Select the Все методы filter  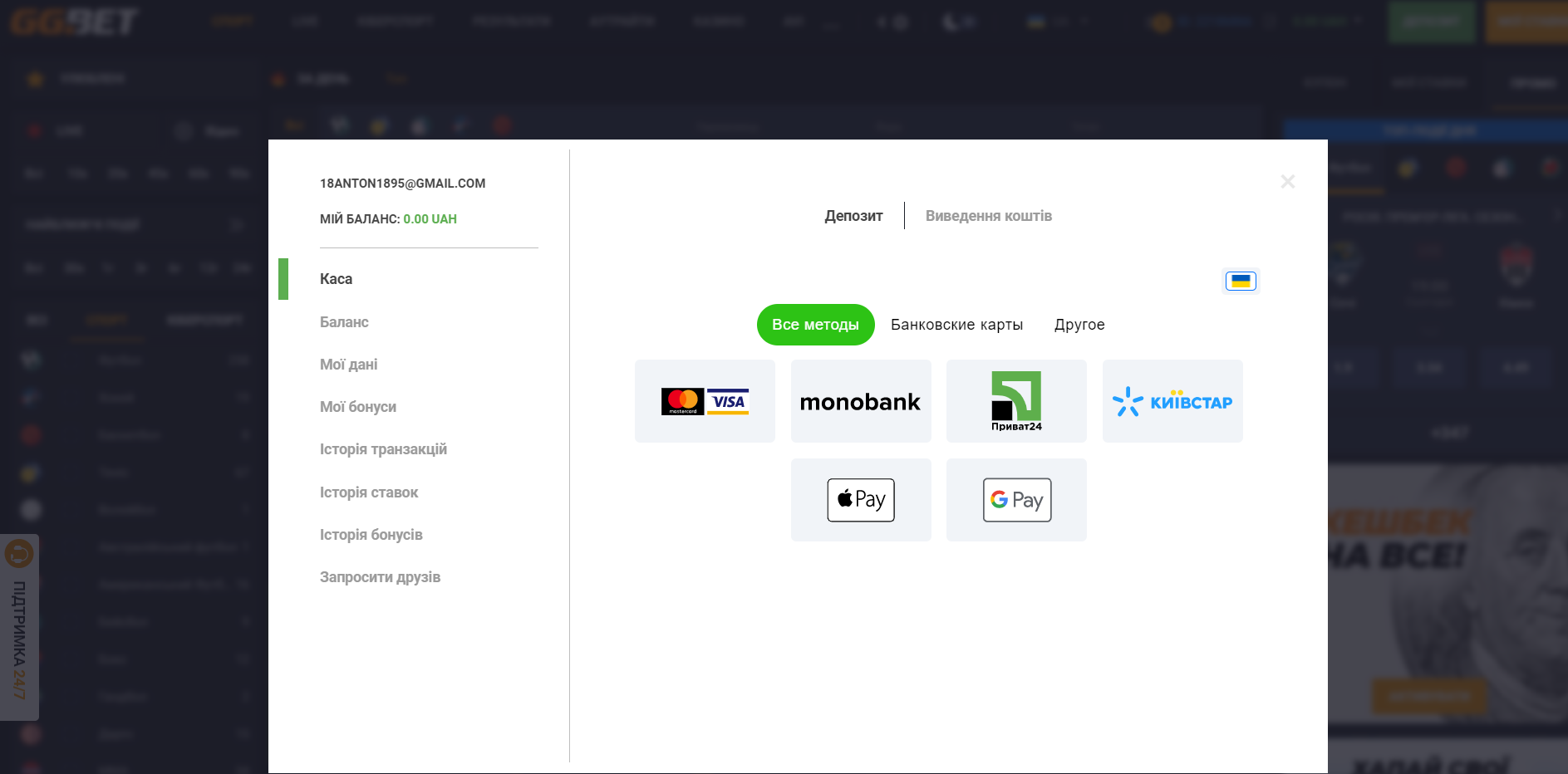815,325
